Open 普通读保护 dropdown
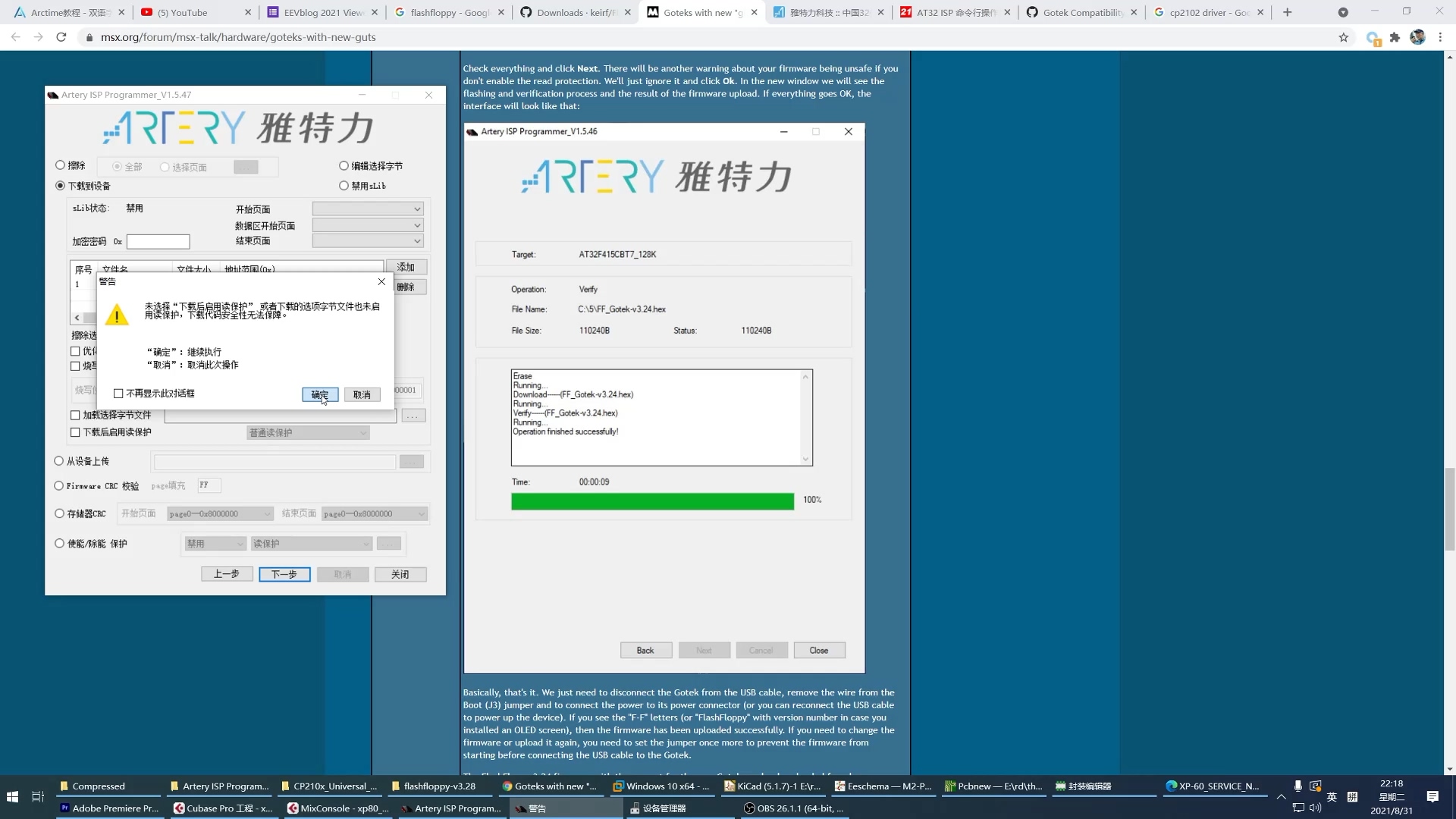 [x=308, y=433]
